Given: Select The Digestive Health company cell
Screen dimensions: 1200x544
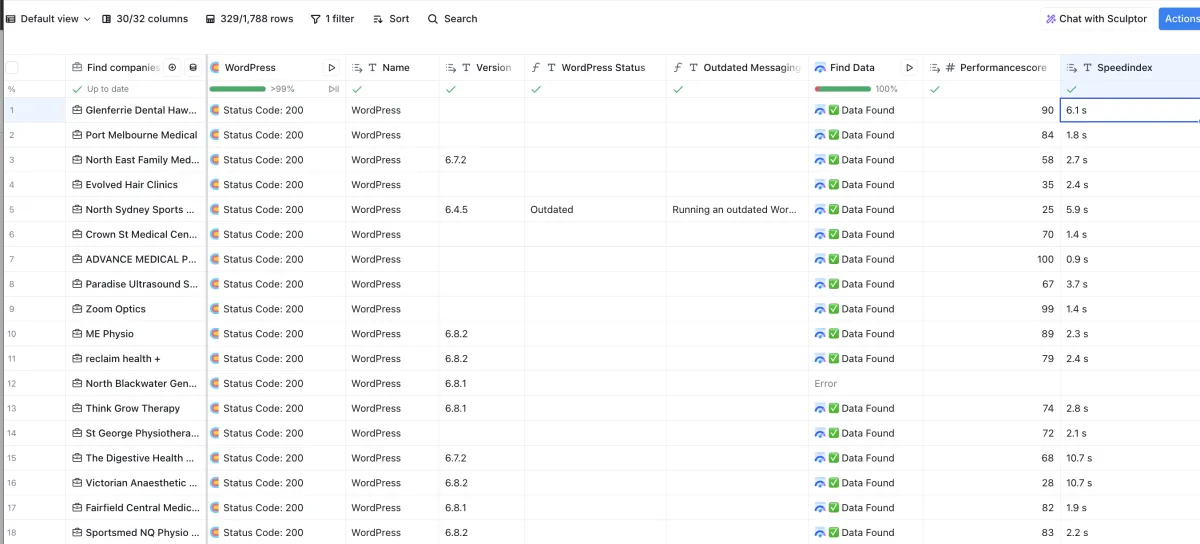Looking at the screenshot, I should 135,458.
